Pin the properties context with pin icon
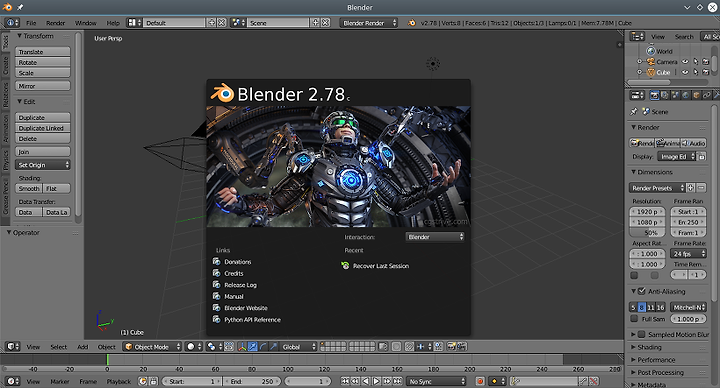This screenshot has width=720, height=388. [x=634, y=112]
